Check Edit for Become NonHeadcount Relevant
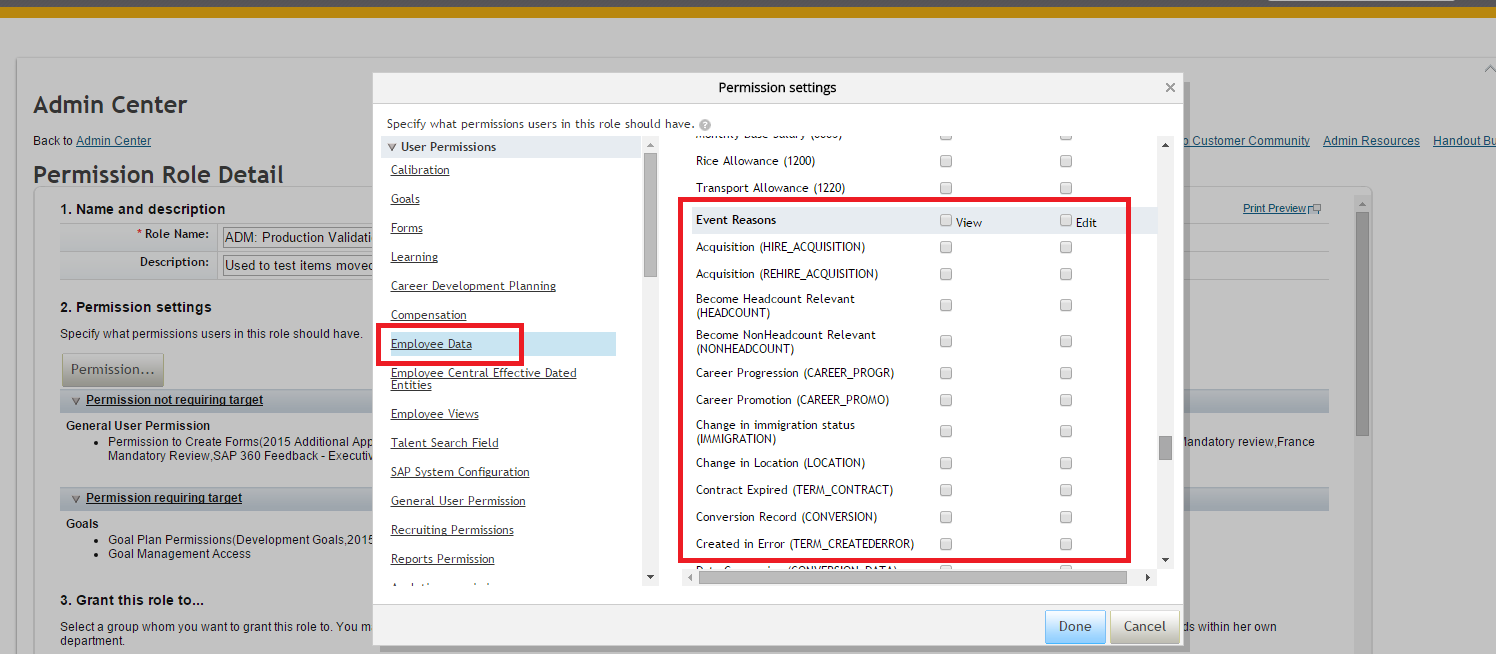 point(1066,342)
